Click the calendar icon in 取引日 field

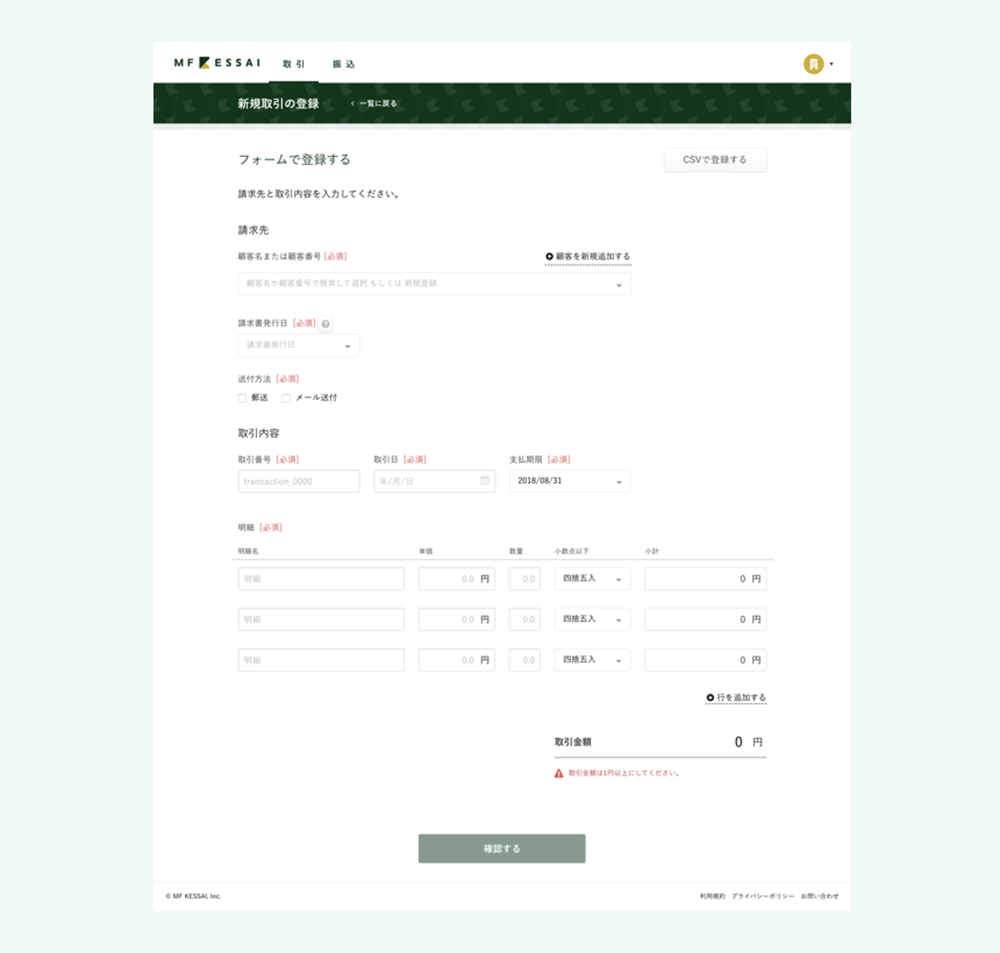click(x=485, y=481)
